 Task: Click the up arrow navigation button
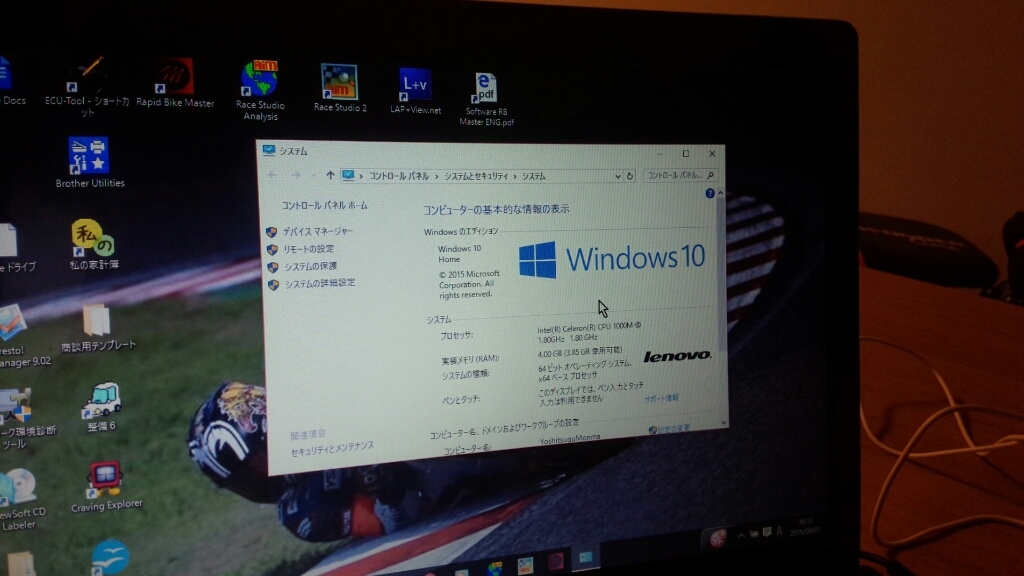pyautogui.click(x=330, y=176)
